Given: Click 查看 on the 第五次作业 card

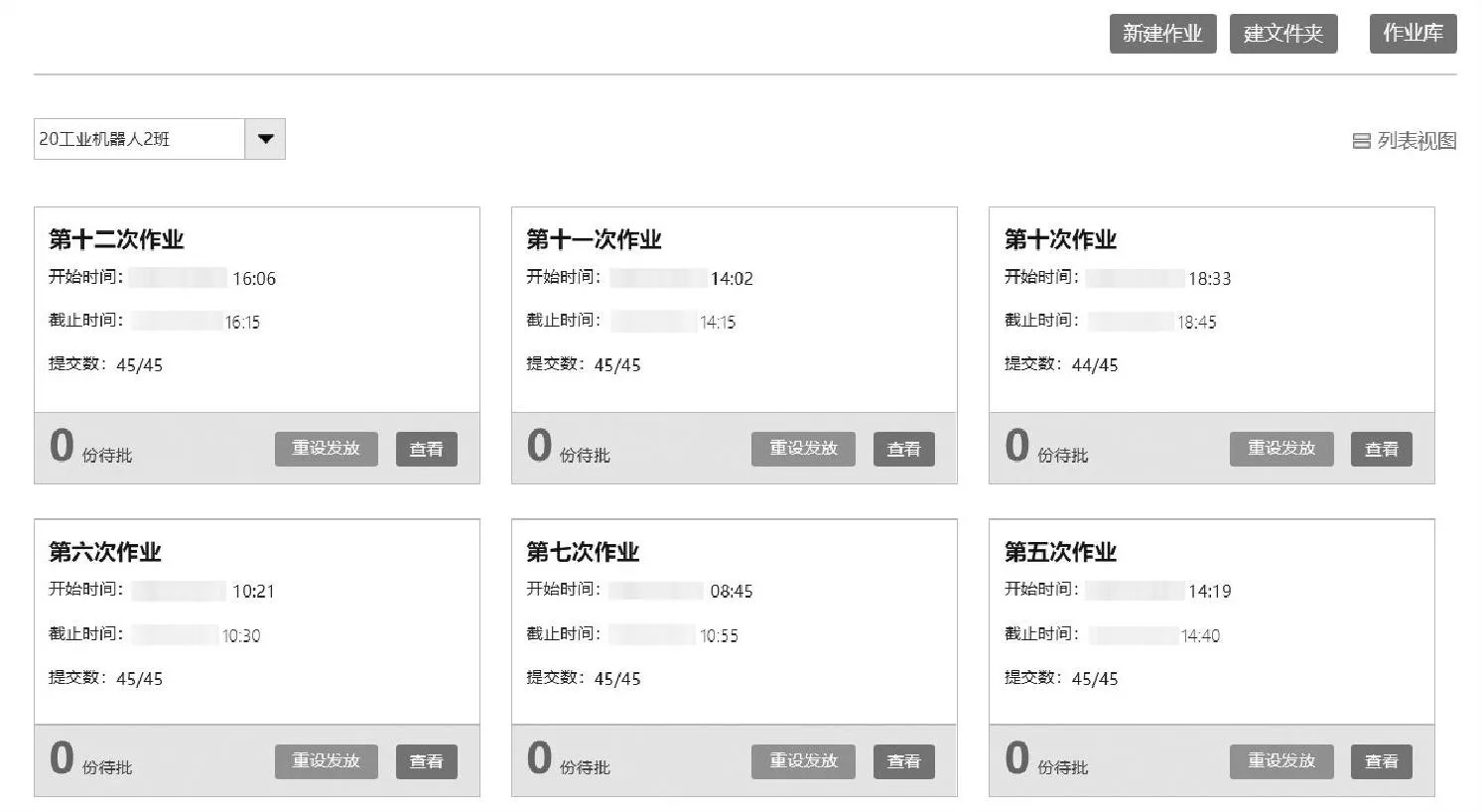Looking at the screenshot, I should [1381, 761].
